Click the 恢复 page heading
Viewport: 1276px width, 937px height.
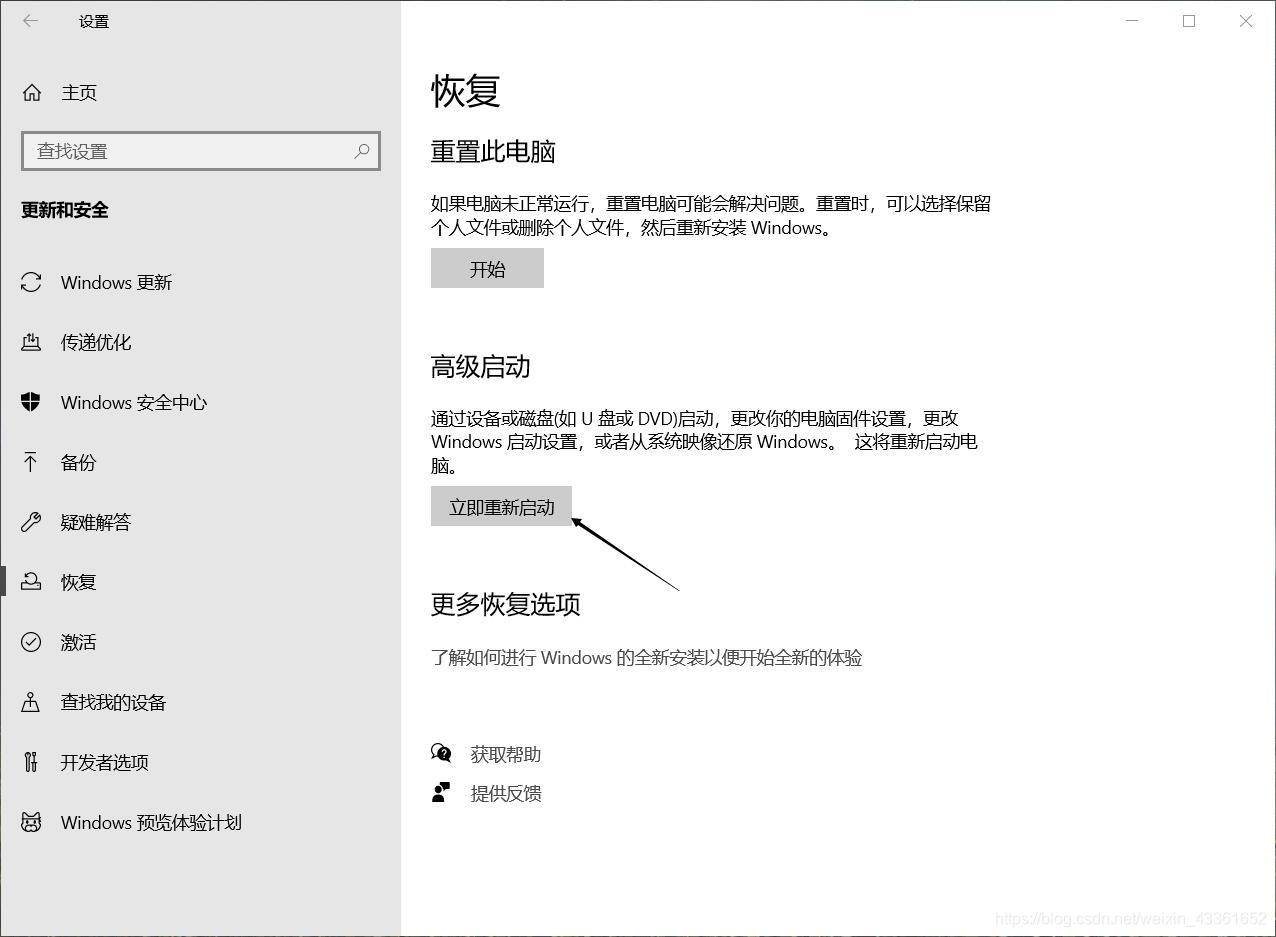pos(465,91)
